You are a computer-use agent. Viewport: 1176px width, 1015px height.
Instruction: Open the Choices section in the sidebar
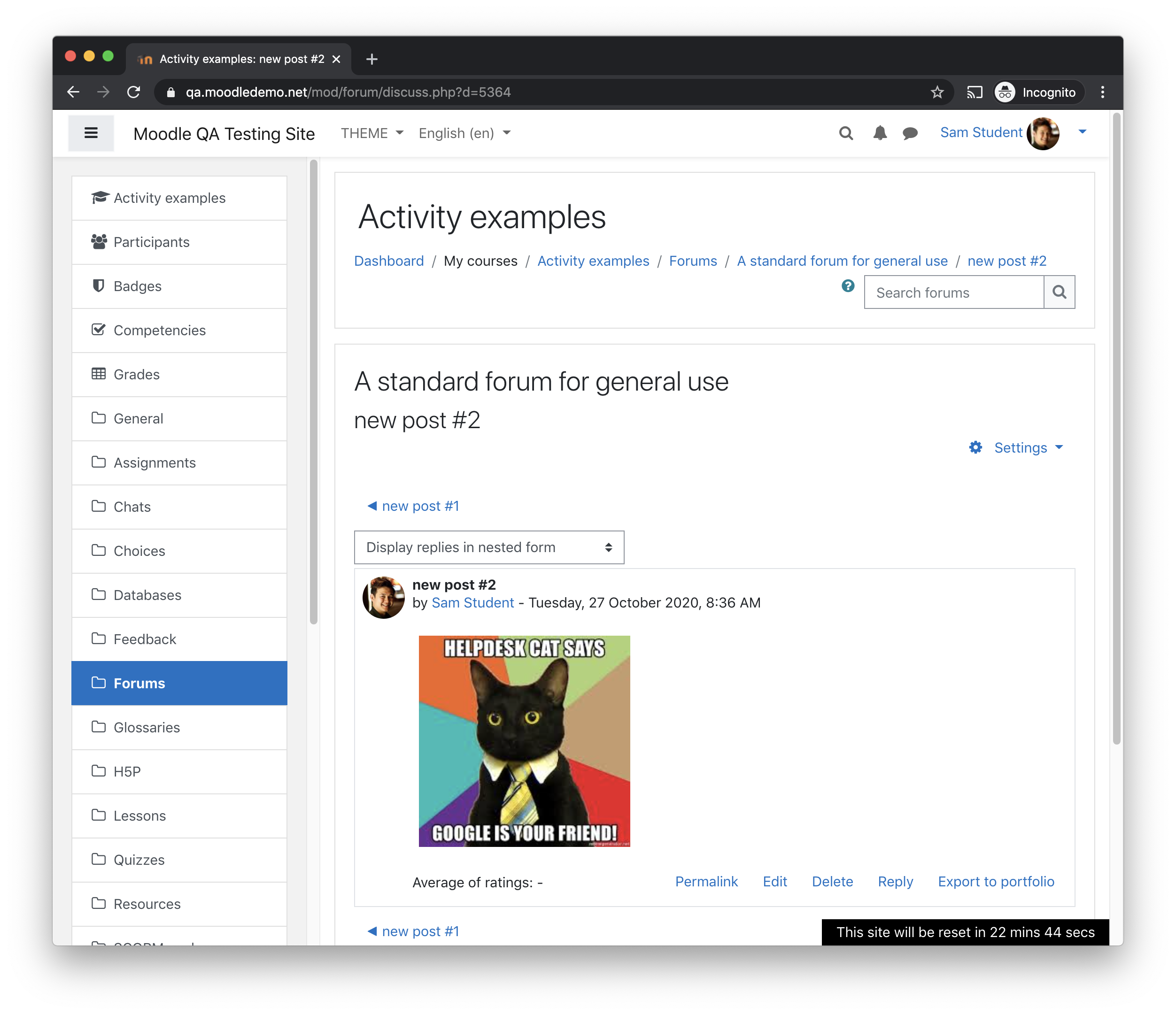[x=179, y=551]
